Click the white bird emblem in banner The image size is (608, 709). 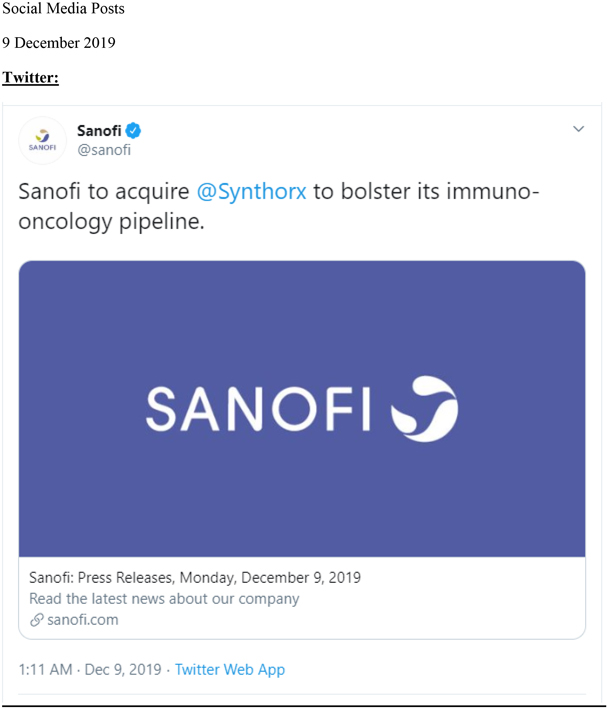[x=424, y=409]
